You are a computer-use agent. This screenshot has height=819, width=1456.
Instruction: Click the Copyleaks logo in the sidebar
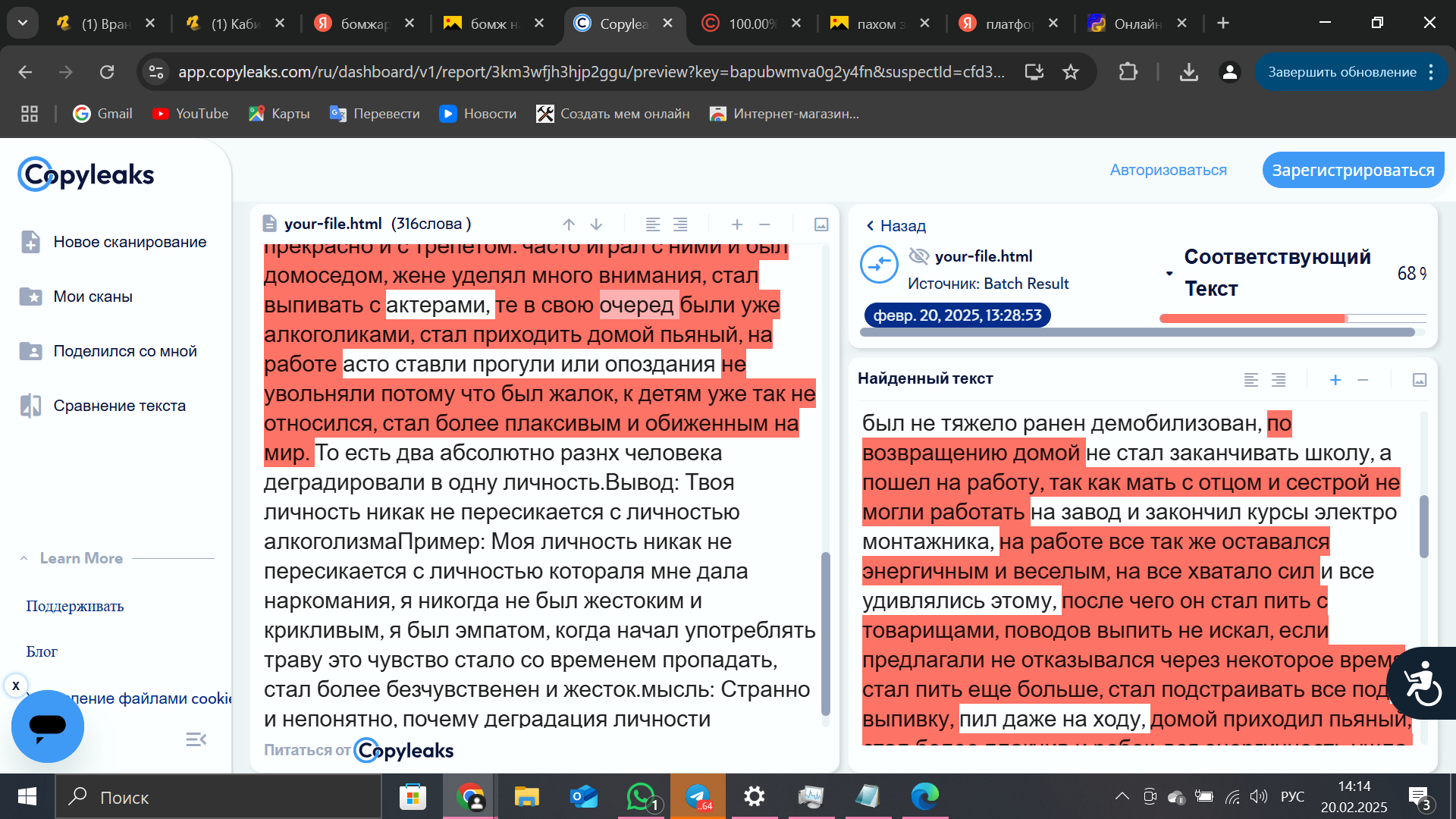[86, 174]
